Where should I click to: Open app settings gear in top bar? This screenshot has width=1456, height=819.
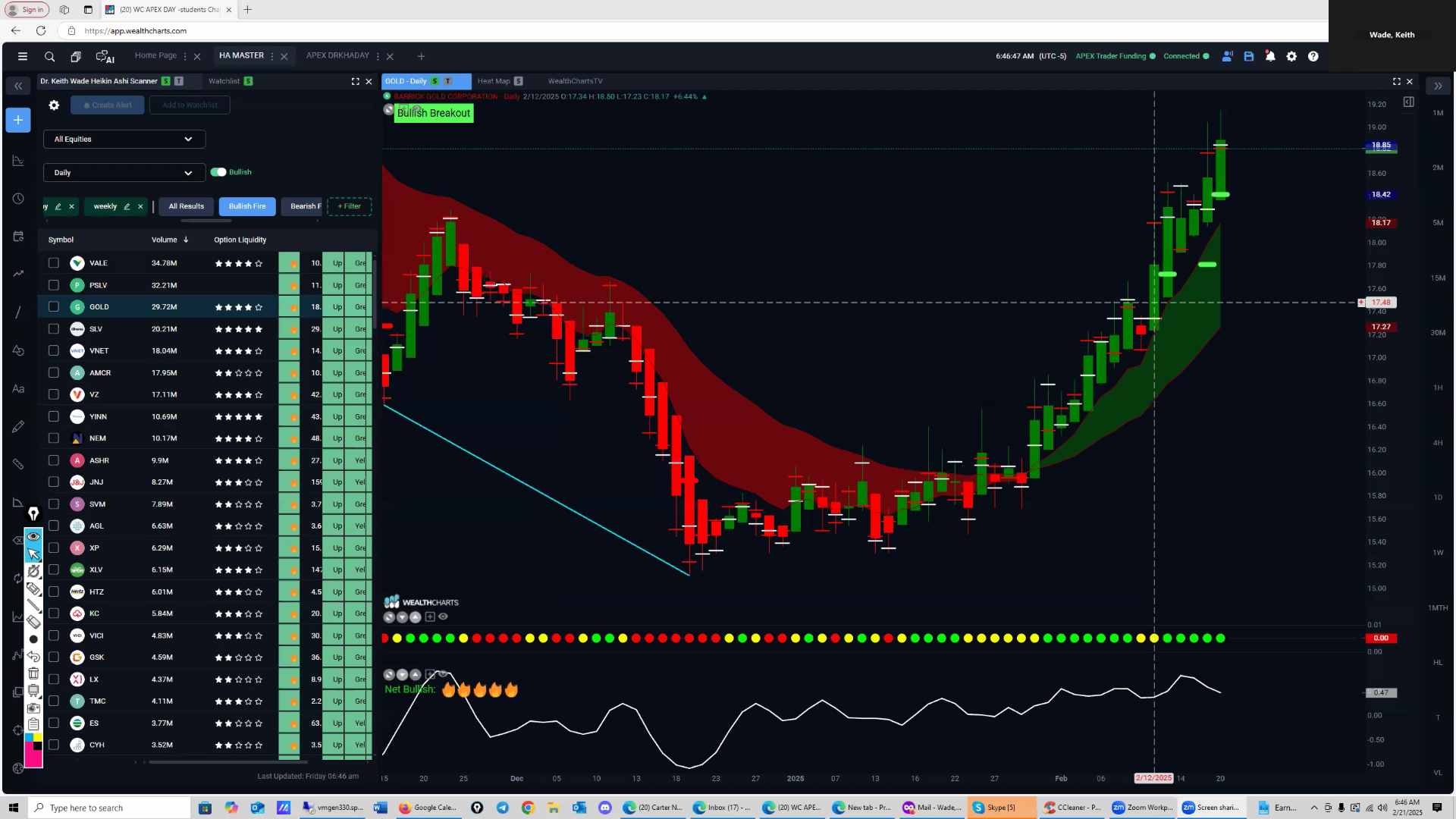[x=1291, y=56]
